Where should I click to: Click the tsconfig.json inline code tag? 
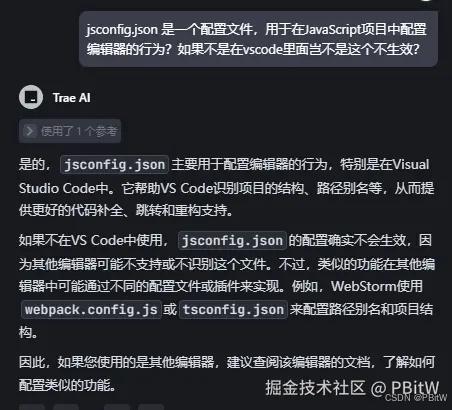[x=233, y=310]
